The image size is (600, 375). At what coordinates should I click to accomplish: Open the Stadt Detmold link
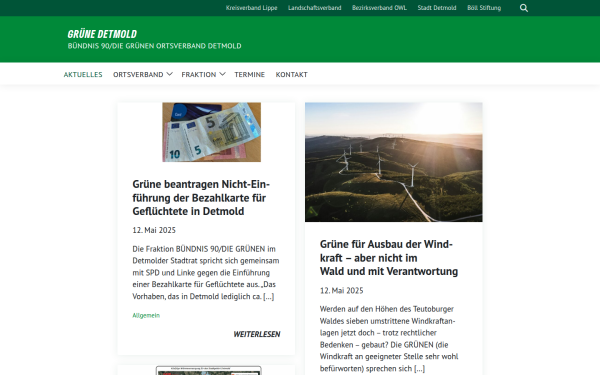click(x=437, y=8)
